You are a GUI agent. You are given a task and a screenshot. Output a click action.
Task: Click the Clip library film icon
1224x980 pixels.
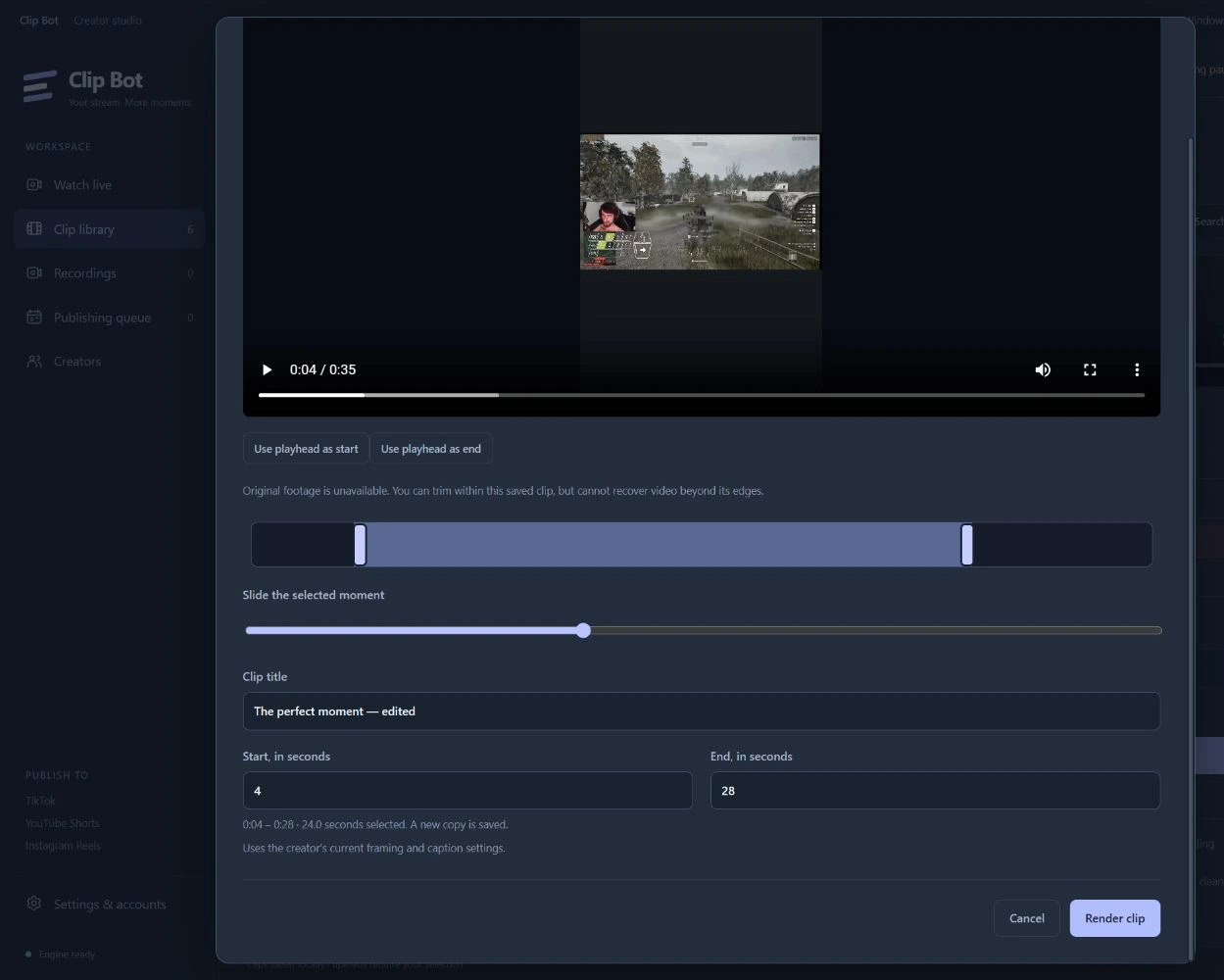click(34, 228)
